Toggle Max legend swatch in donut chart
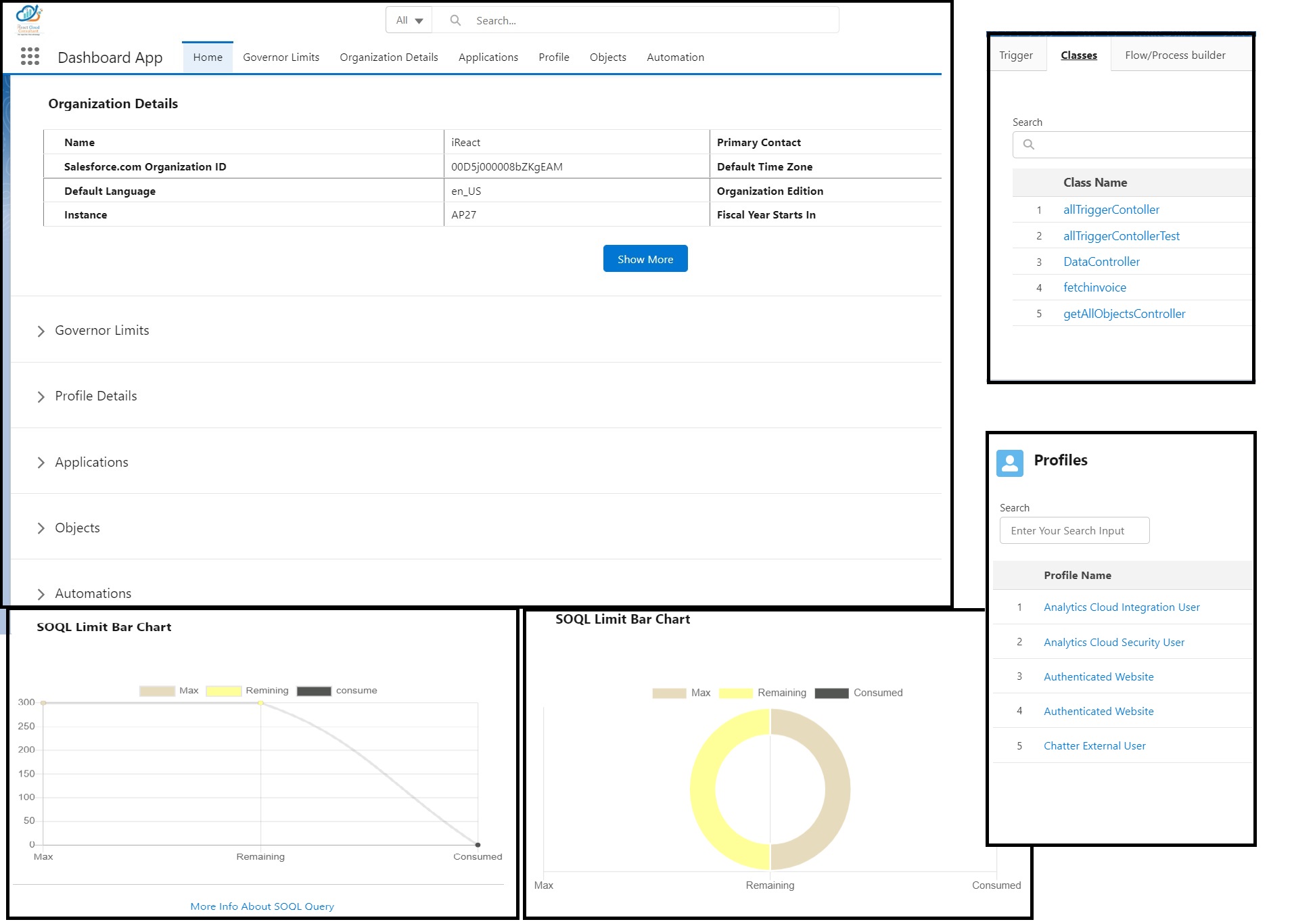Screen dimensions: 1292x924 tap(669, 693)
